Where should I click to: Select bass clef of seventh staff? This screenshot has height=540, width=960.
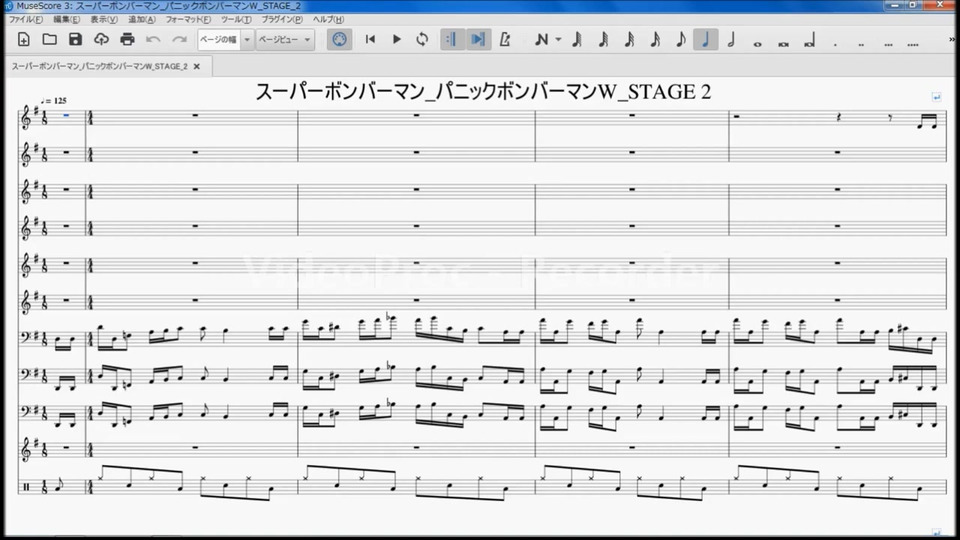[26, 336]
